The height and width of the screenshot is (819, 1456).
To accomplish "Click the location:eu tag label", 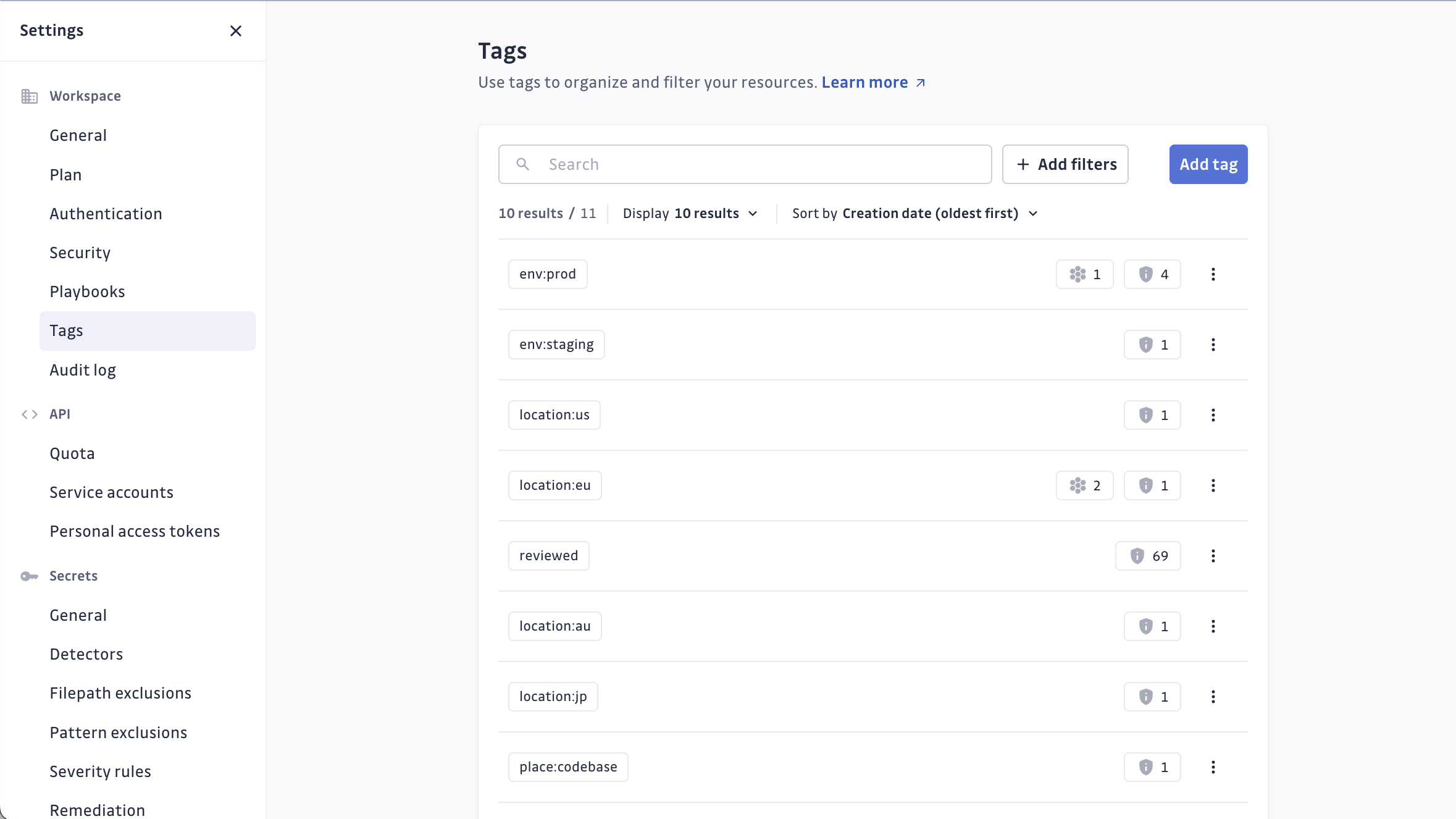I will (554, 485).
